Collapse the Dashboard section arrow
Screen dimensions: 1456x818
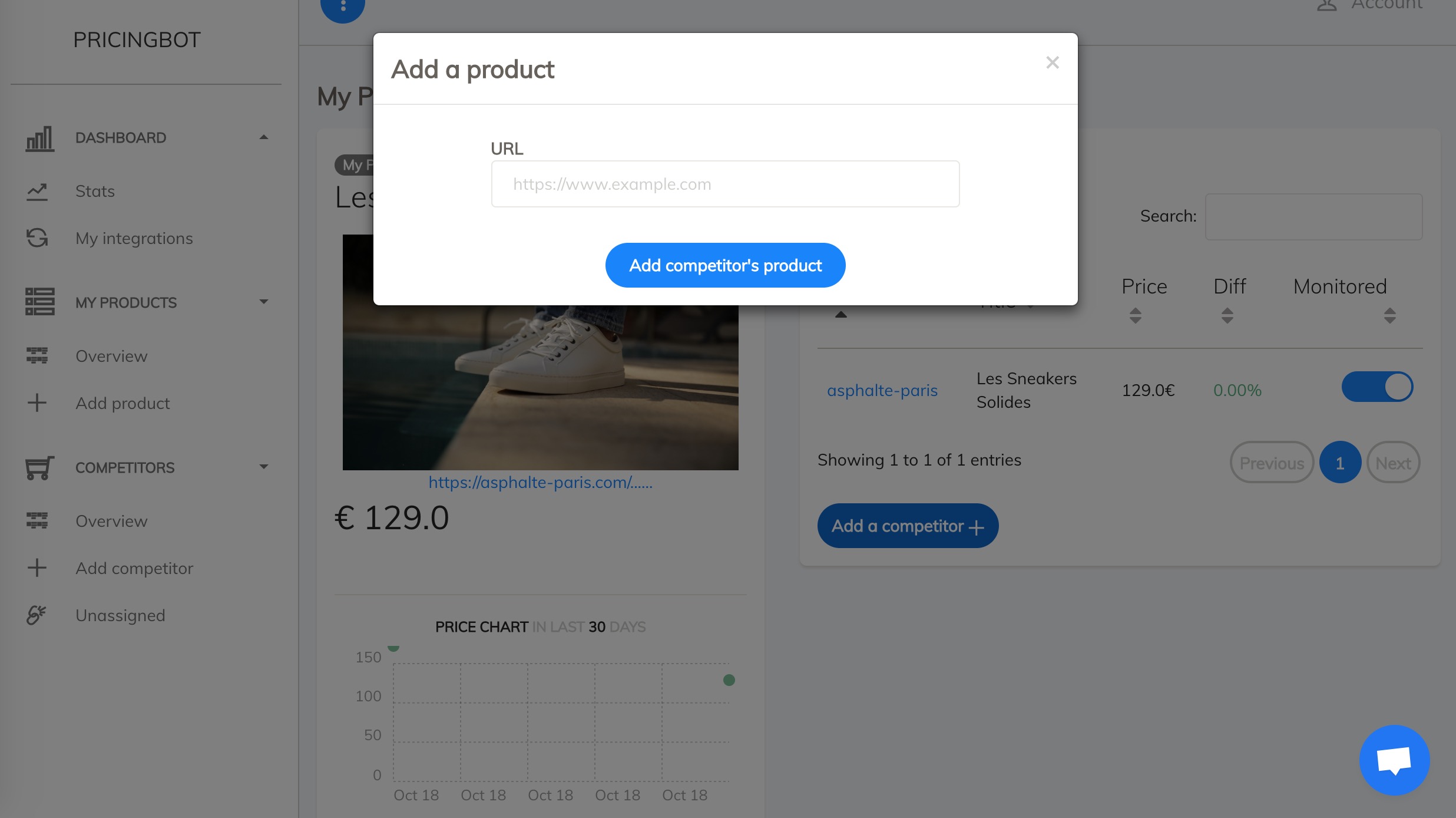click(264, 137)
